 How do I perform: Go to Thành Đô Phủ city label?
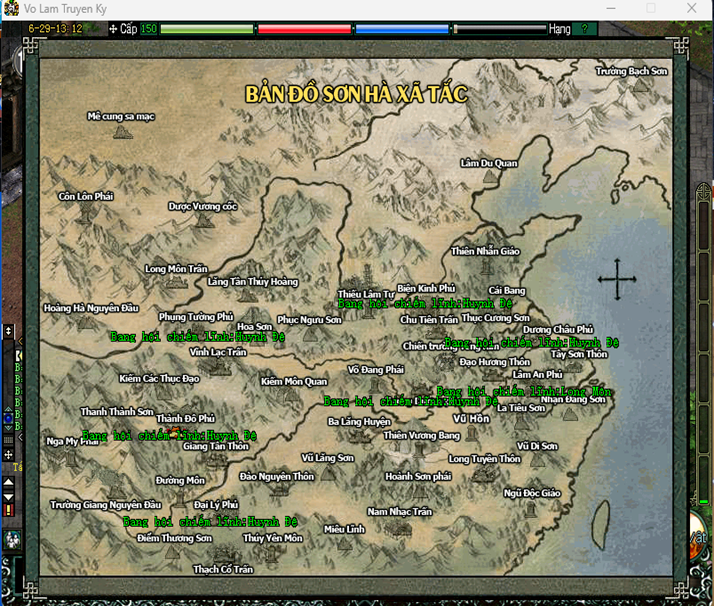(185, 418)
